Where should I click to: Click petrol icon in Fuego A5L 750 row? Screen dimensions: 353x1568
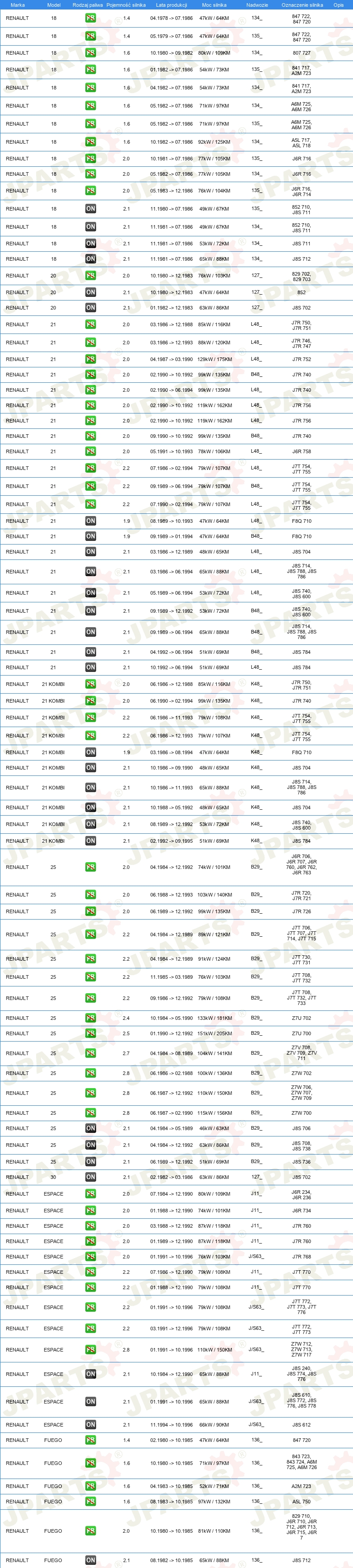[91, 1502]
